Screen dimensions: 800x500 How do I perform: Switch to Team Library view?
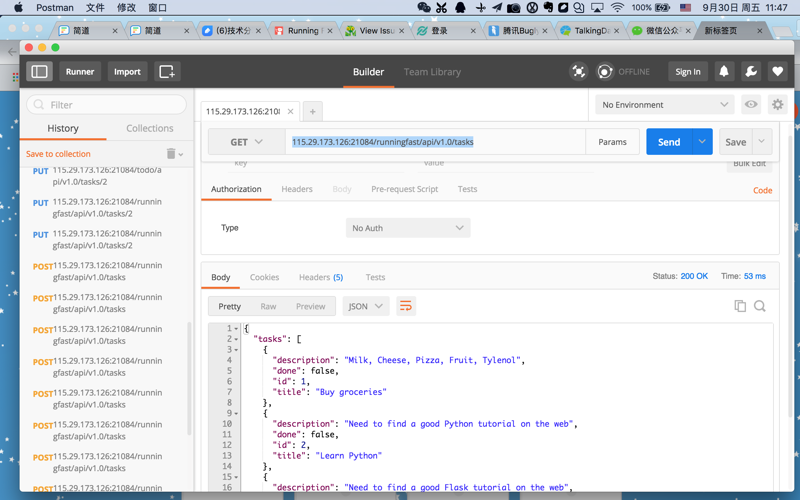[x=432, y=72]
